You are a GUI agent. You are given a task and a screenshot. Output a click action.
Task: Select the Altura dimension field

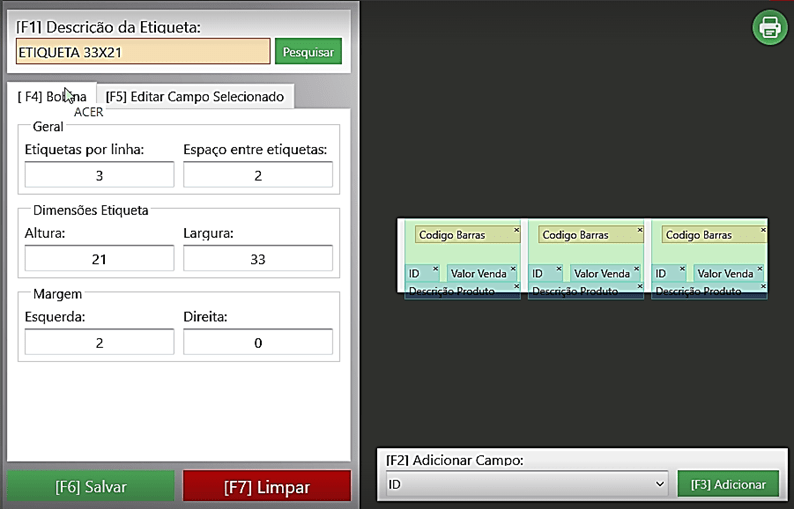click(99, 259)
